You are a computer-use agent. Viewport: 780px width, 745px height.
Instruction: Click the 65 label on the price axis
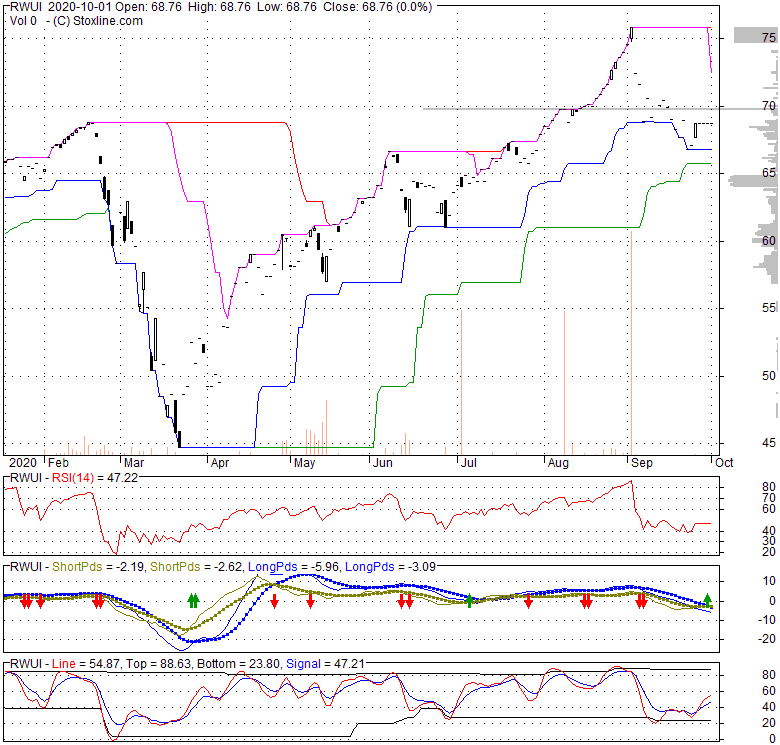click(769, 173)
